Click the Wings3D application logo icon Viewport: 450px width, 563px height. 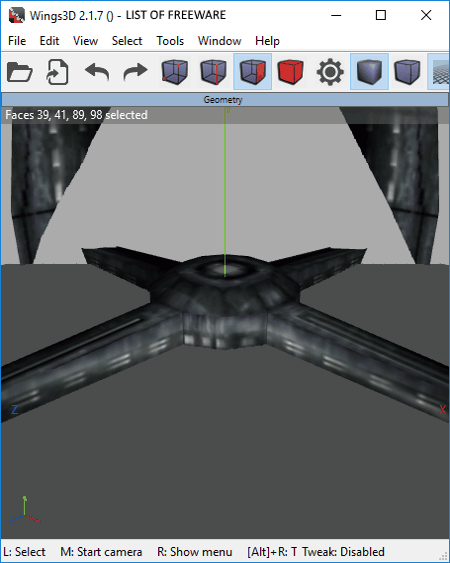tap(17, 15)
